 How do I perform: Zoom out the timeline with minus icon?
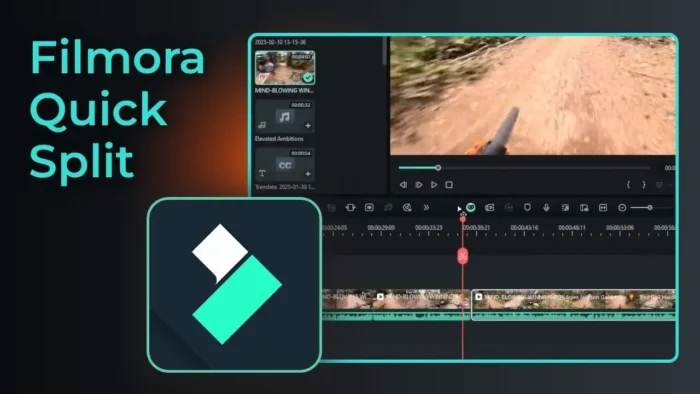[622, 207]
